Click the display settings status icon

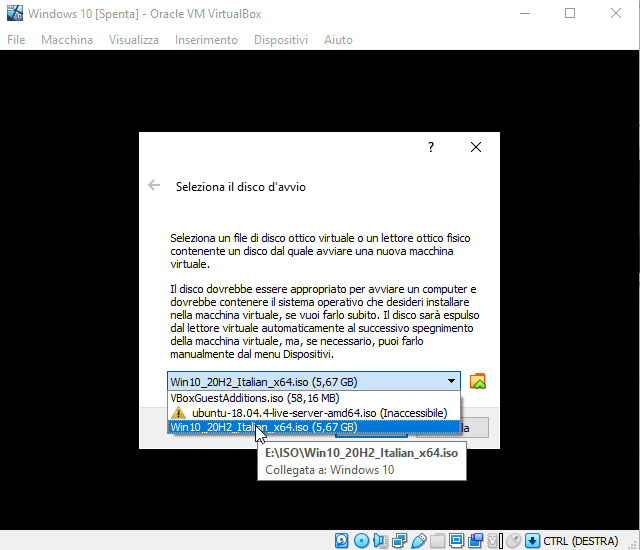point(456,541)
